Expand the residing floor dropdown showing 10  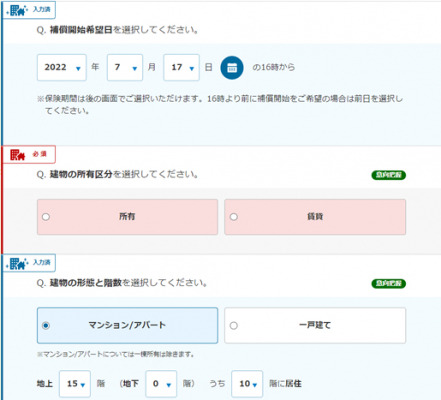point(247,384)
